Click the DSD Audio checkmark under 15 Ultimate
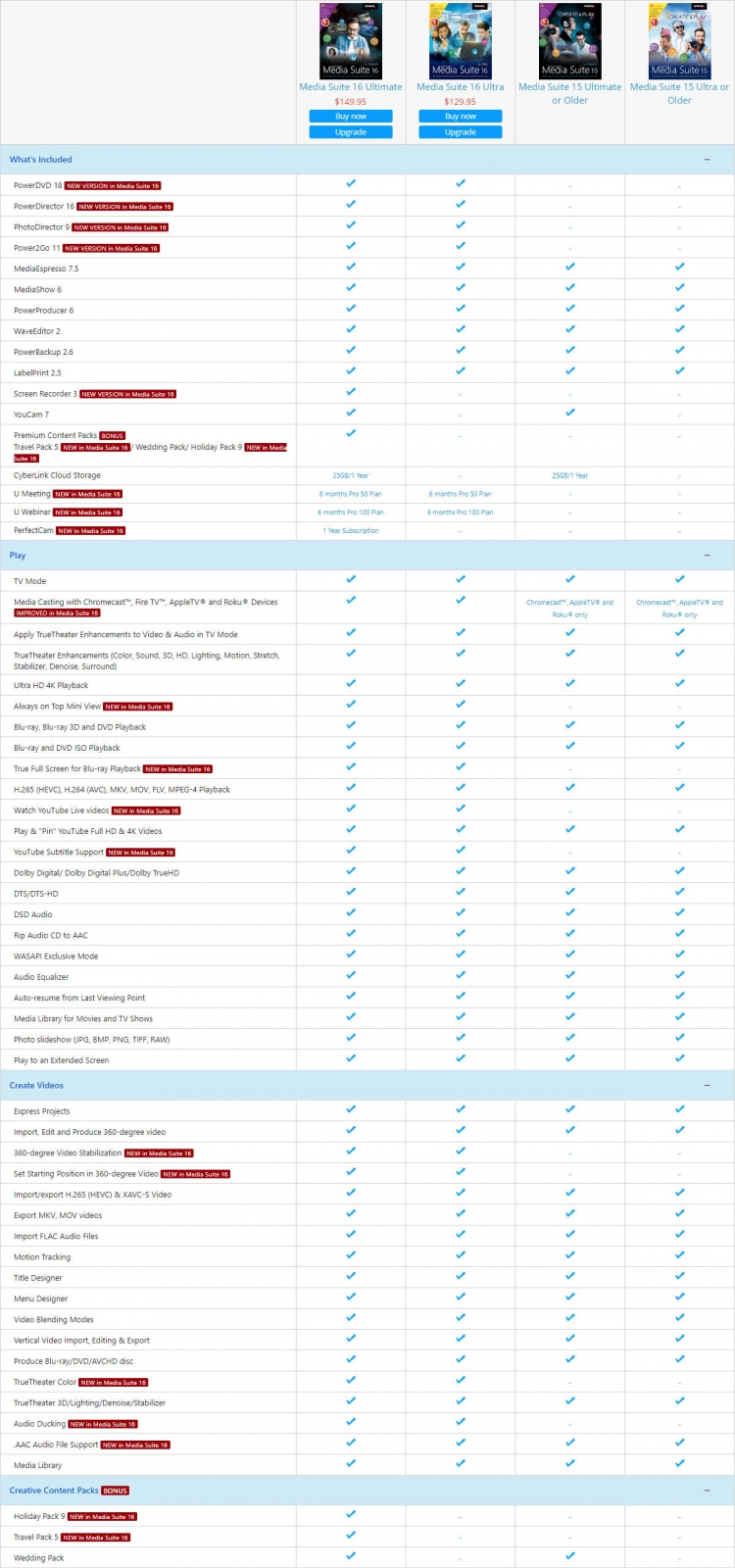 [570, 912]
